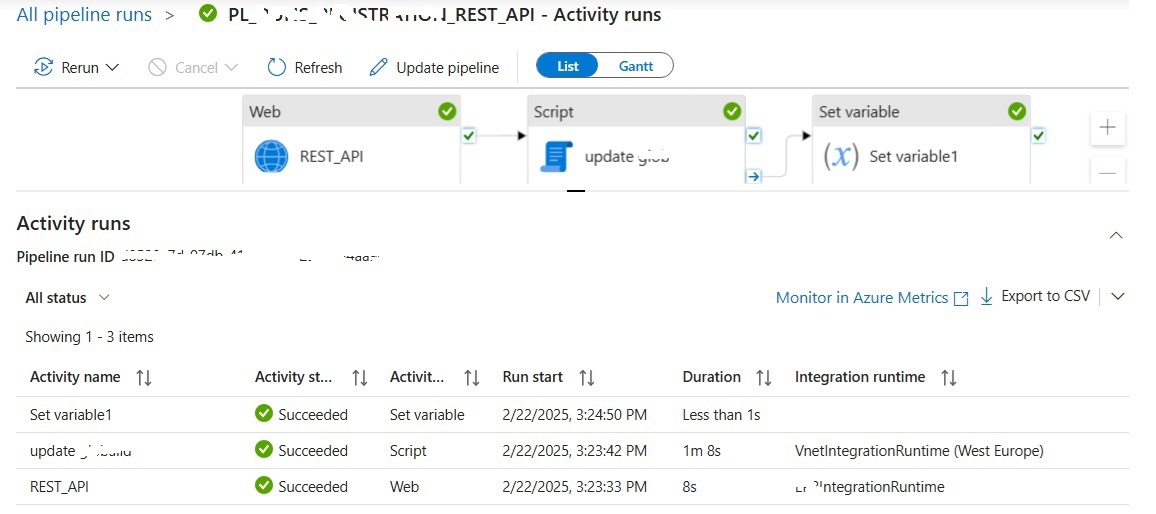Click the success output checkbox of Web node

pyautogui.click(x=469, y=136)
